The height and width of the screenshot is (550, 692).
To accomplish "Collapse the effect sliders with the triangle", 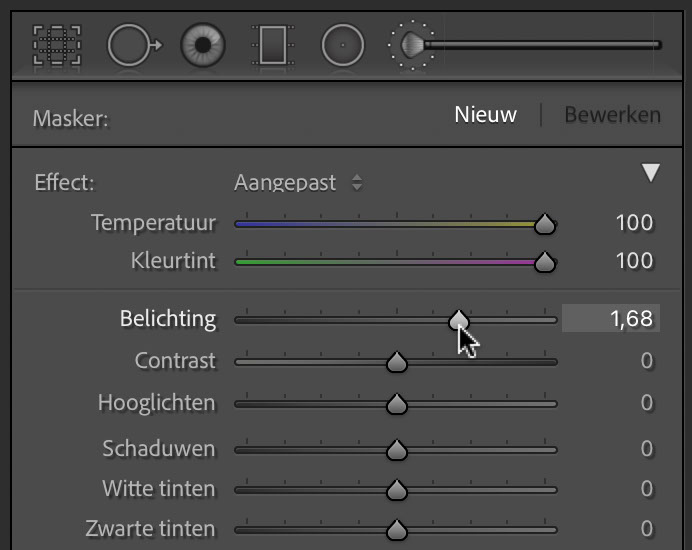I will click(x=651, y=173).
